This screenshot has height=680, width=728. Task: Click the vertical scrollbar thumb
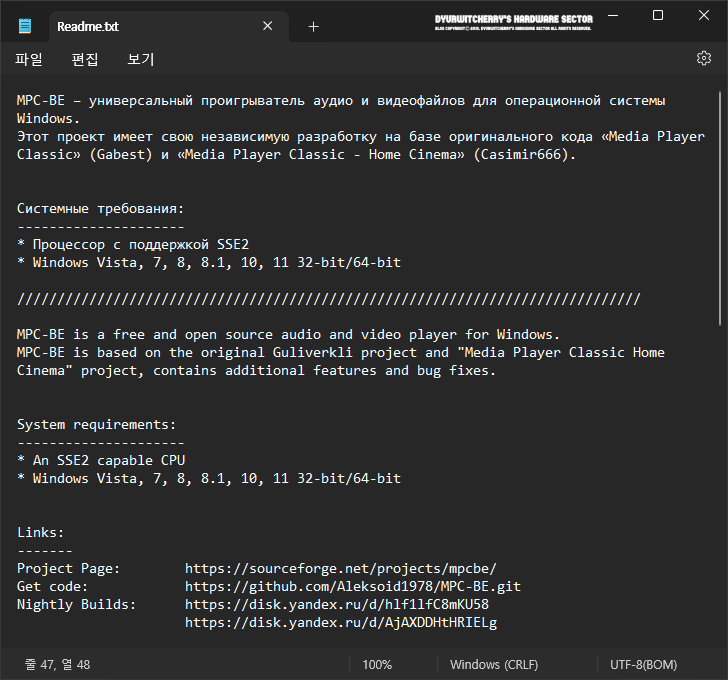point(720,208)
